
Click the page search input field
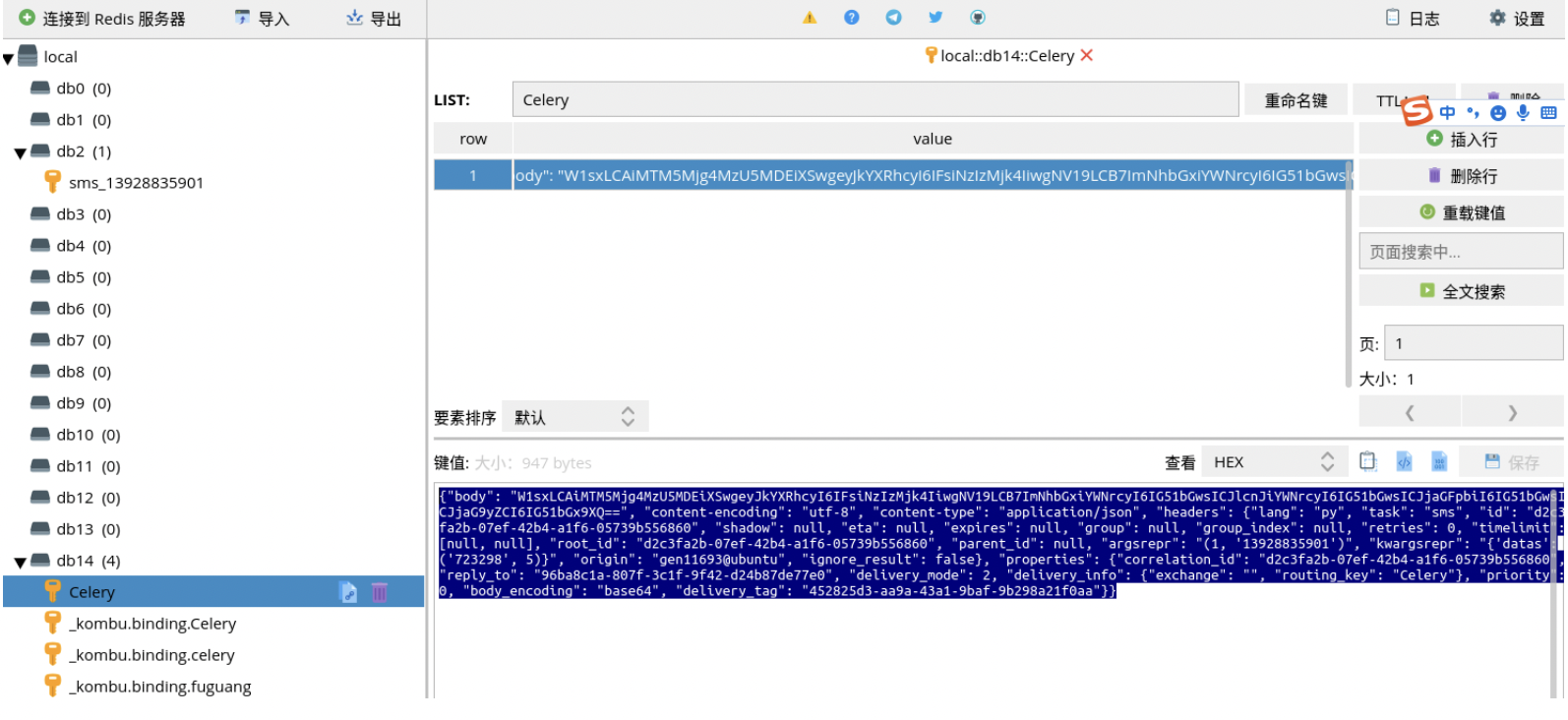tap(1461, 251)
